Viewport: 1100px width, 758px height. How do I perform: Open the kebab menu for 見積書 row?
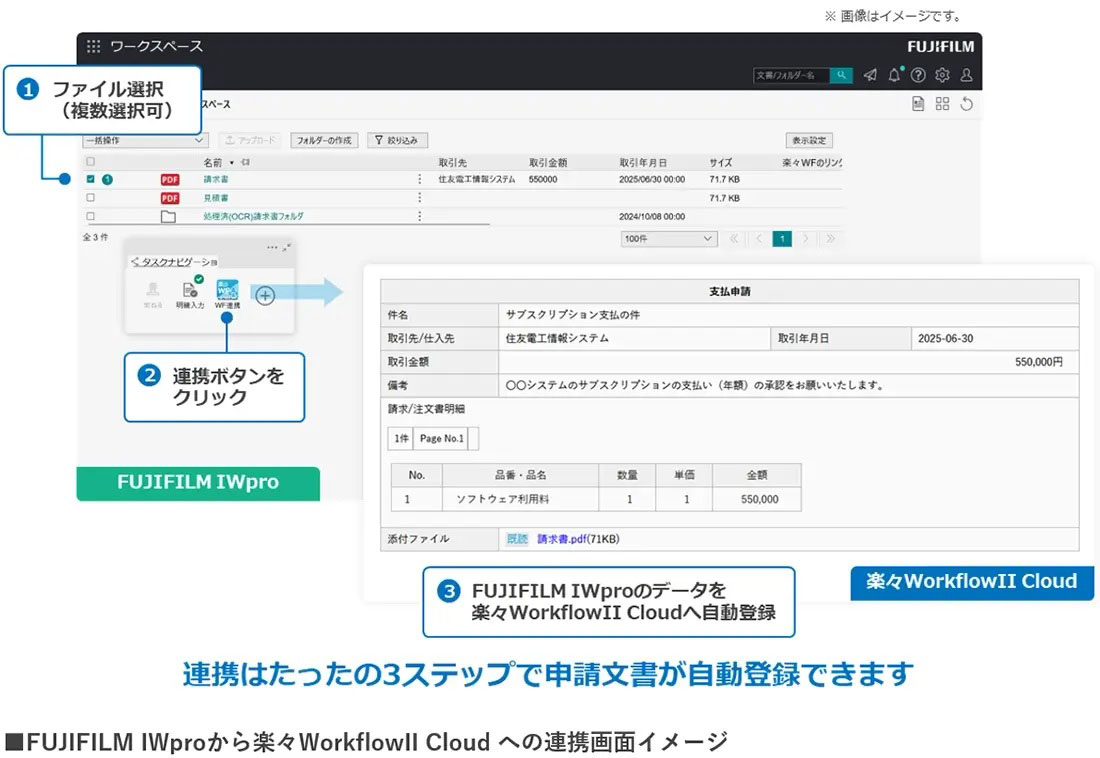pyautogui.click(x=420, y=198)
